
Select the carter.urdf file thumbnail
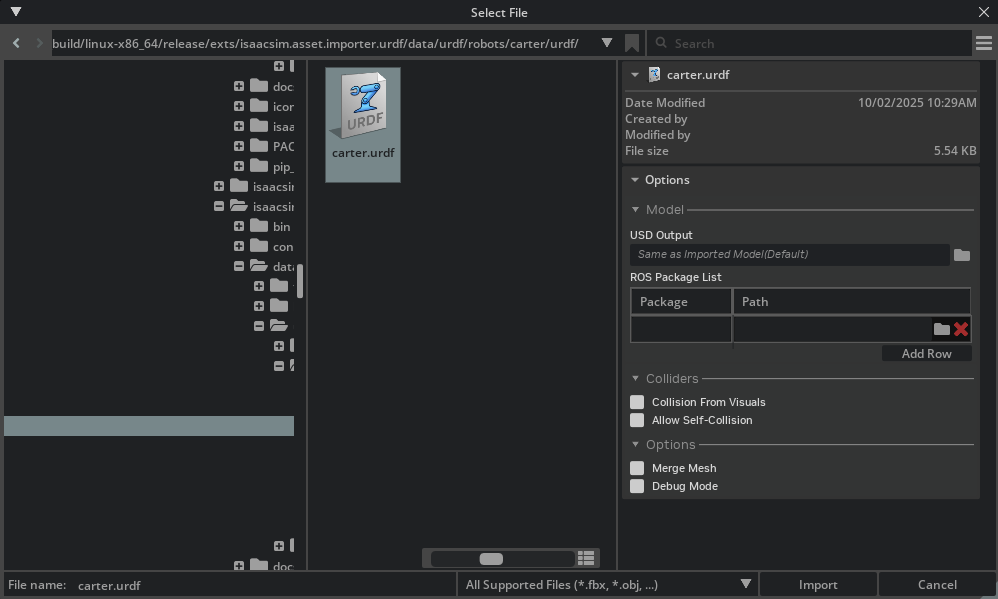click(x=363, y=124)
